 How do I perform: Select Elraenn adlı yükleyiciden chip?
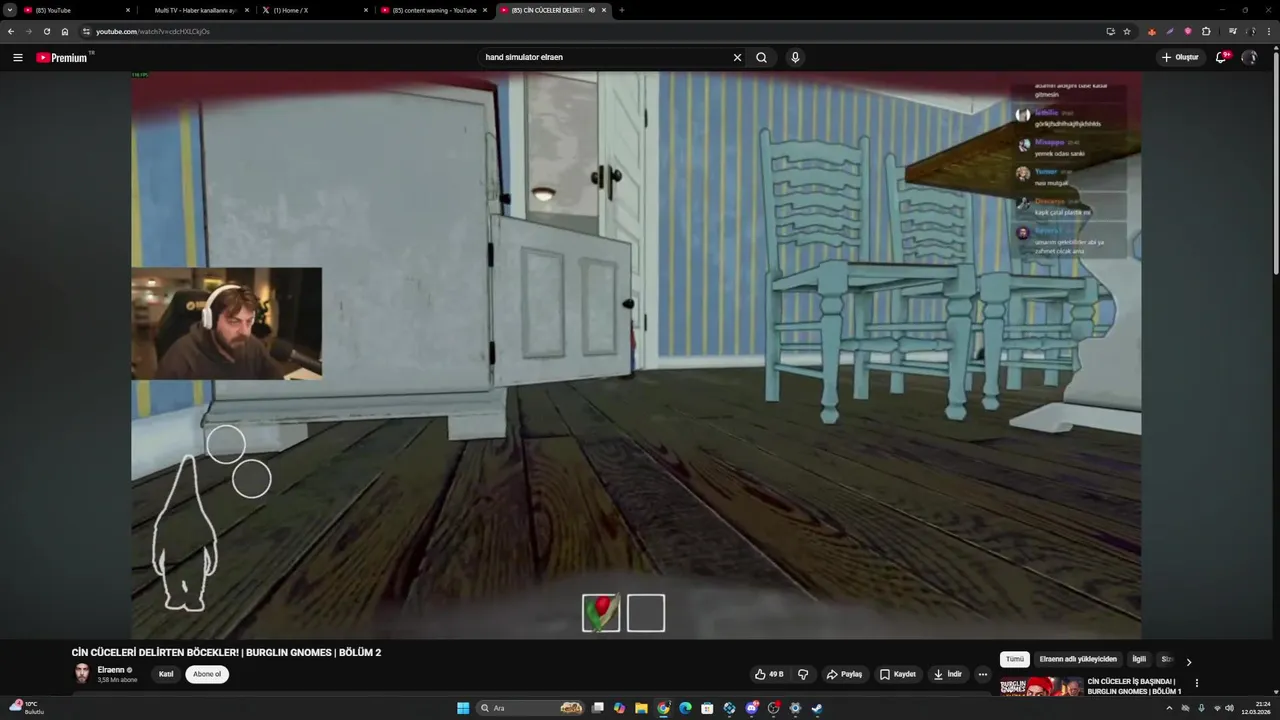(x=1078, y=659)
